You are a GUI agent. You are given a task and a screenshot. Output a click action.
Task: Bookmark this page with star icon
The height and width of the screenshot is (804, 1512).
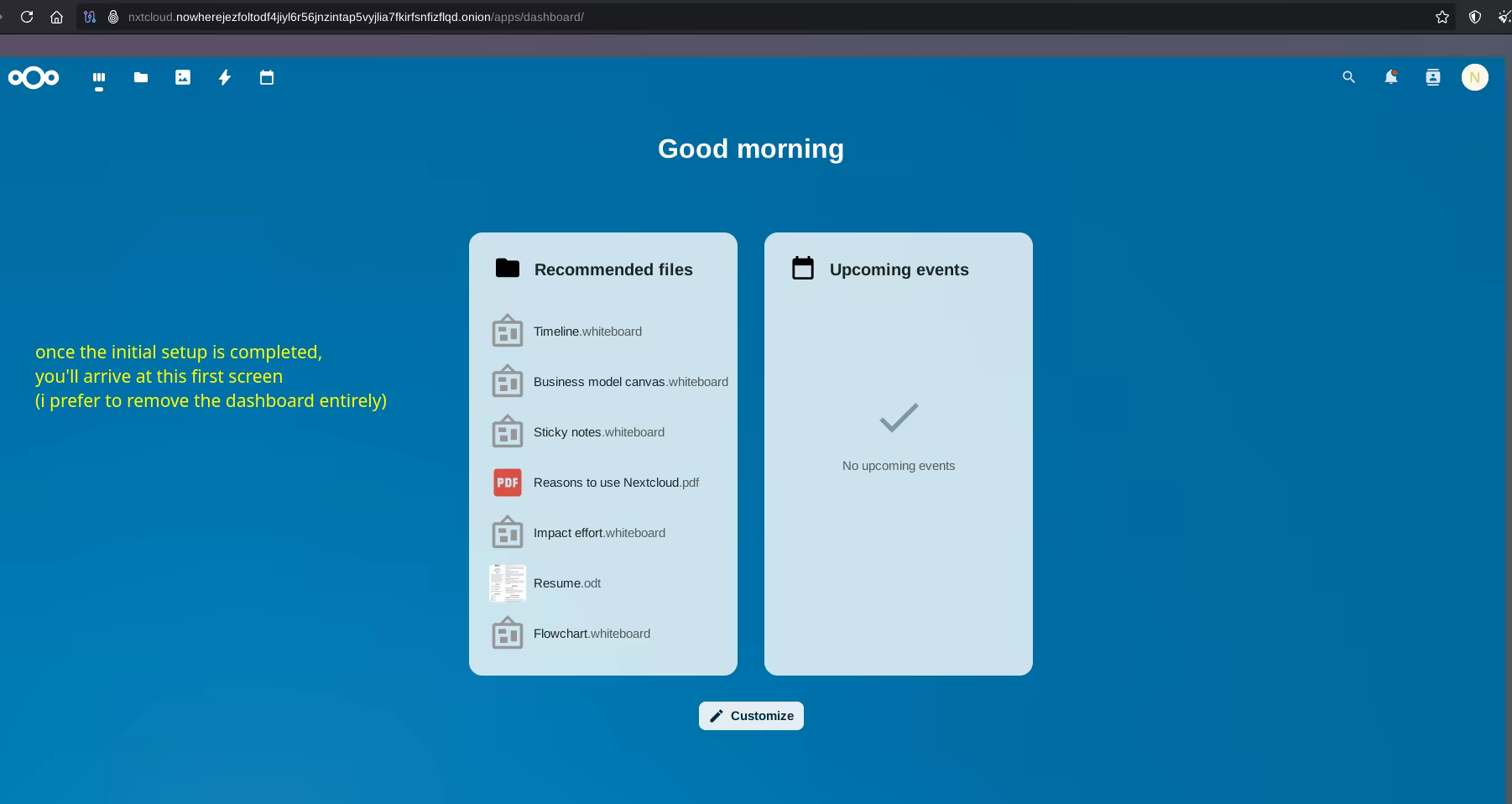(x=1442, y=17)
